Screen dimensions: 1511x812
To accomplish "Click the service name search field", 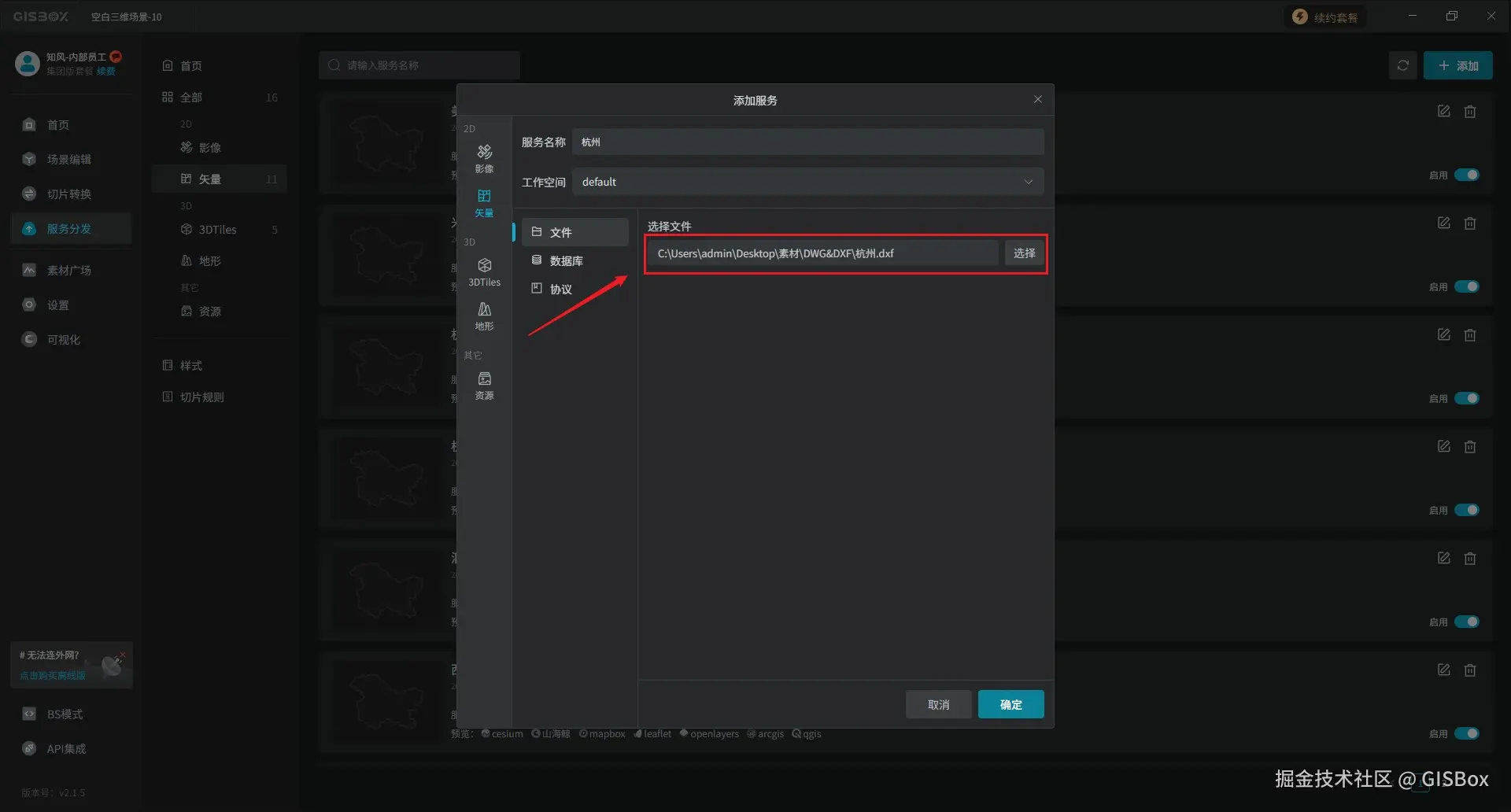I will 419,65.
